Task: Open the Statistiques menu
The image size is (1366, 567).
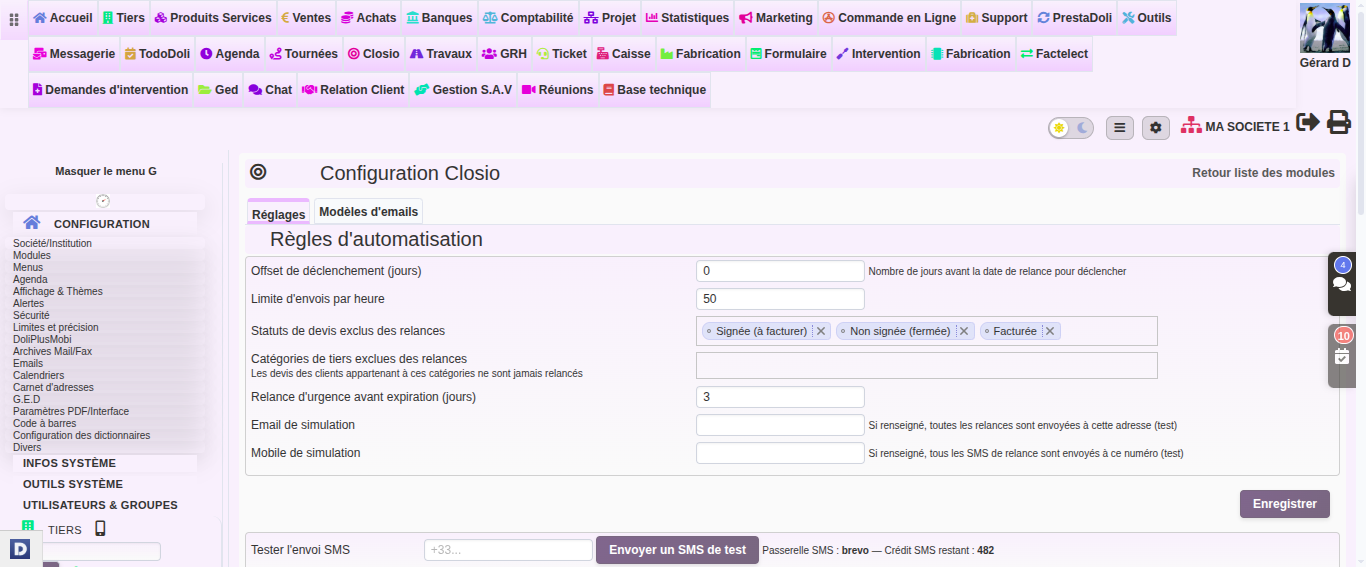Action: [x=687, y=18]
